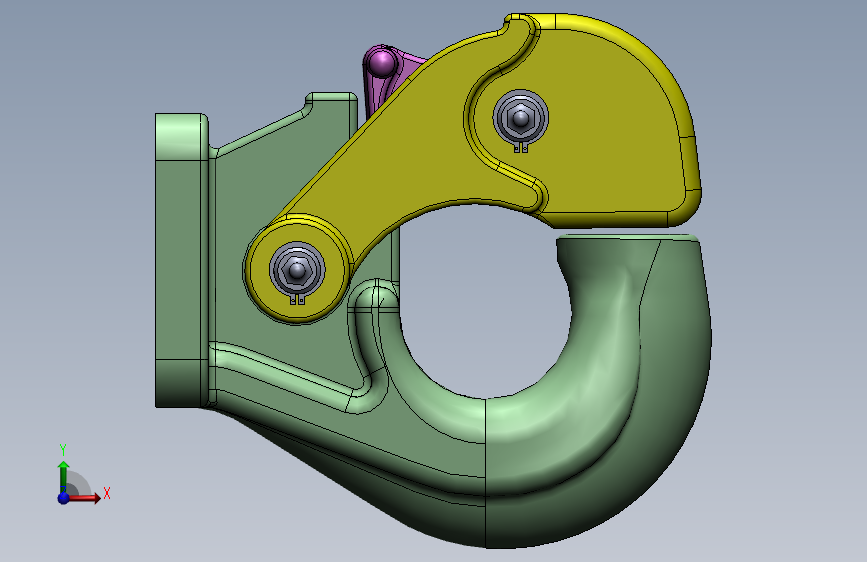Click the 'X' label on the coordinate triad
Viewport: 867px width, 562px height.
107,493
